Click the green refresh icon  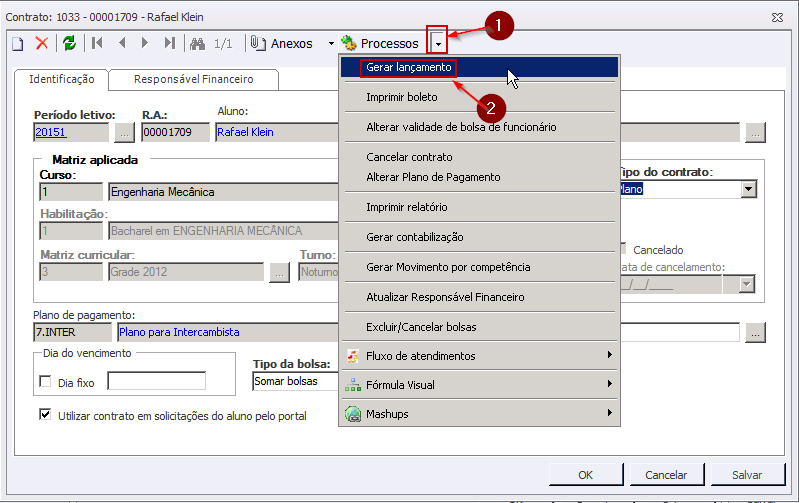tap(69, 43)
